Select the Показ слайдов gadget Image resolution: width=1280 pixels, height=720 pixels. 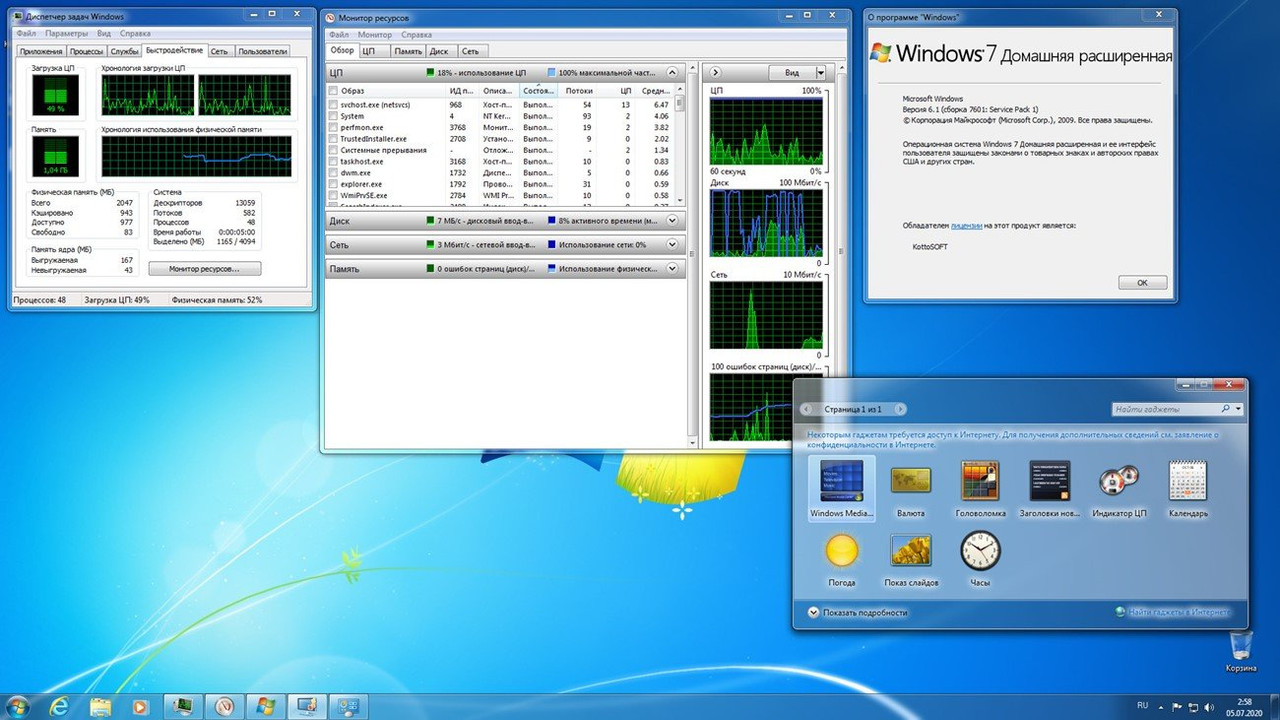click(x=911, y=558)
